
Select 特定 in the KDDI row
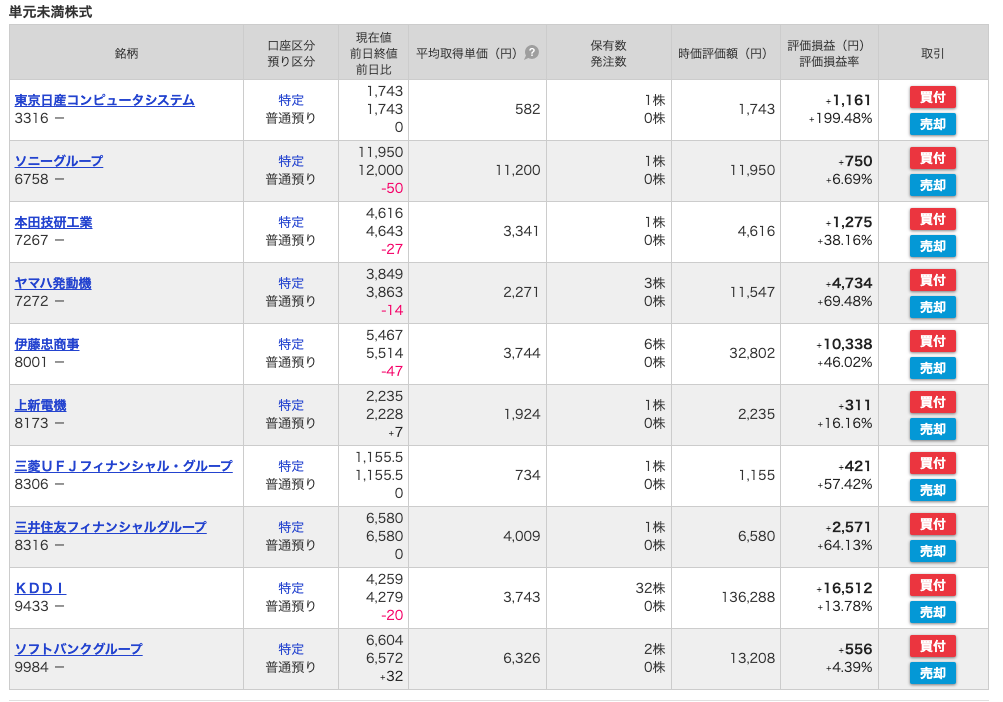[291, 587]
